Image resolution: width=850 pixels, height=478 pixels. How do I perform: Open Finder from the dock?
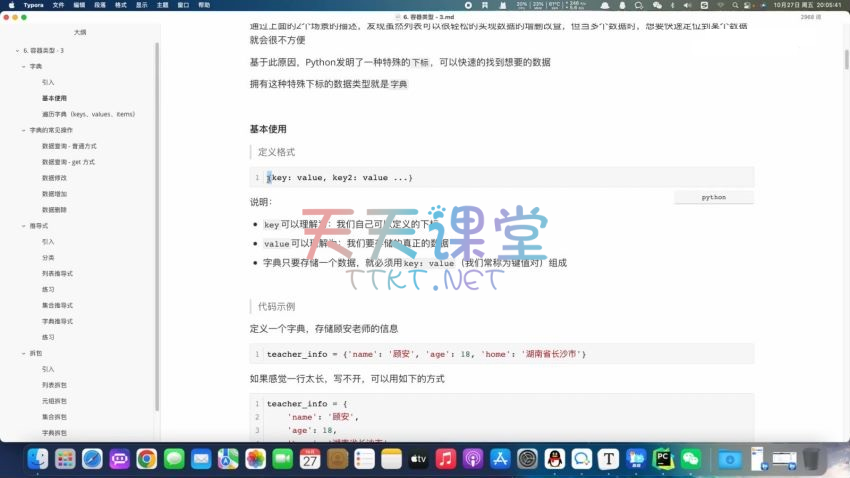click(x=38, y=459)
